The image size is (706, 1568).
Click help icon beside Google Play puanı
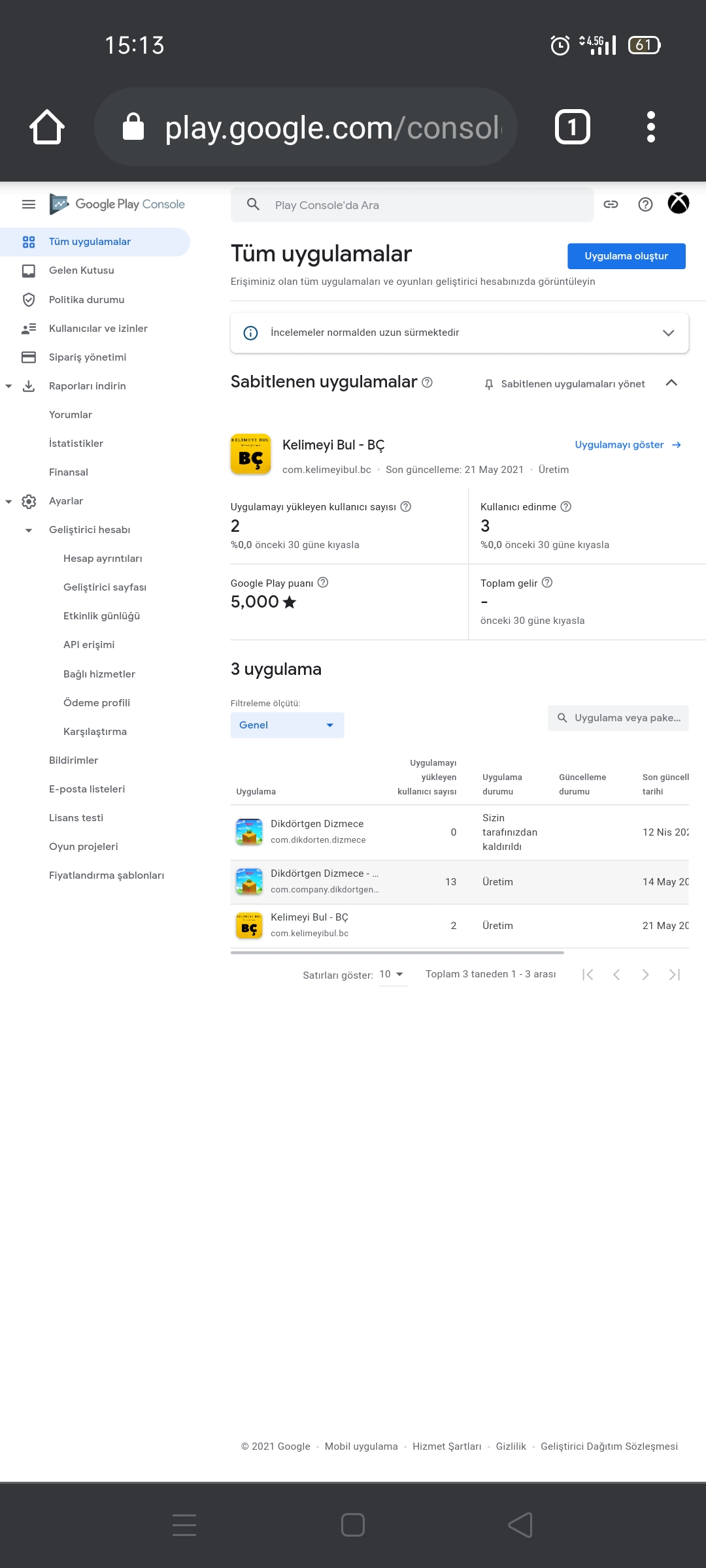pyautogui.click(x=323, y=582)
